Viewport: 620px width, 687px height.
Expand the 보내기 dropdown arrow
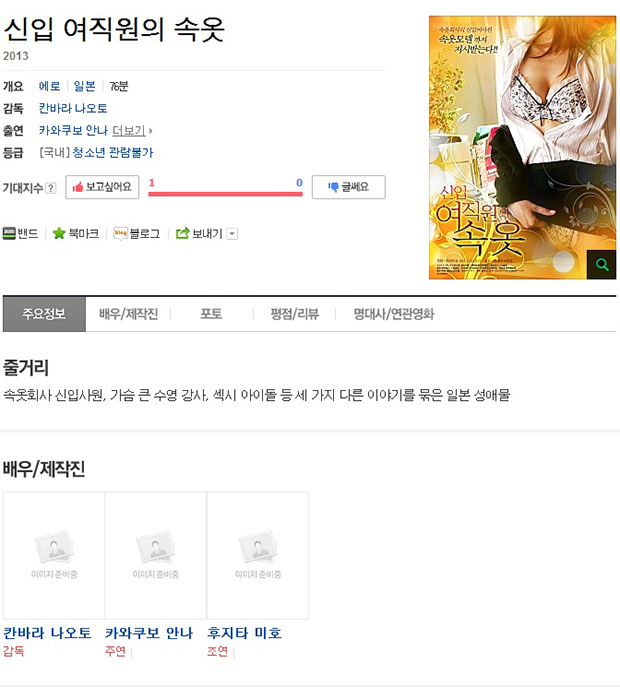232,234
